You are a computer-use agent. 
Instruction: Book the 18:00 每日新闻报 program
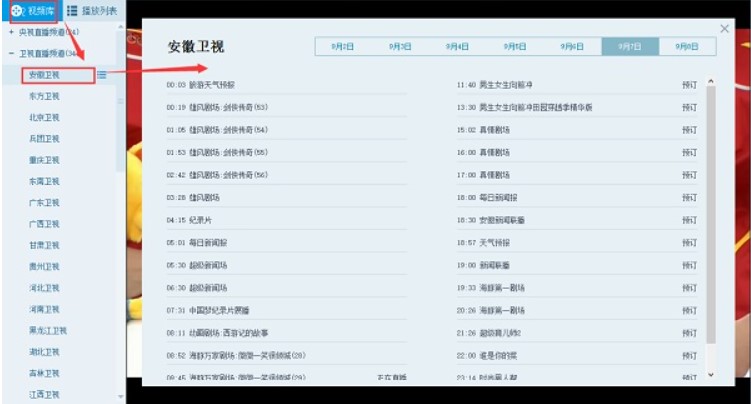pyautogui.click(x=689, y=197)
